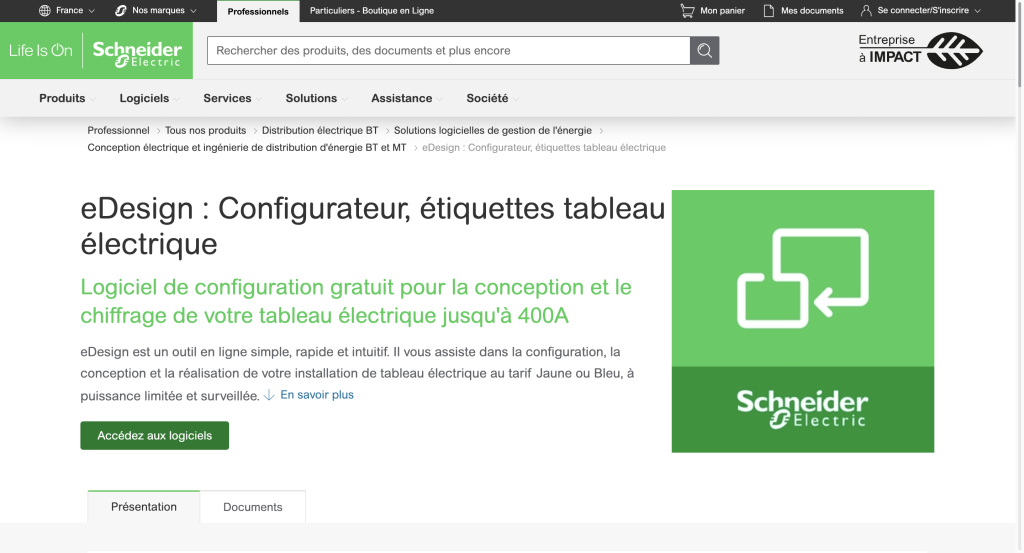Open the shopping cart Mon panier
The image size is (1024, 553).
712,11
